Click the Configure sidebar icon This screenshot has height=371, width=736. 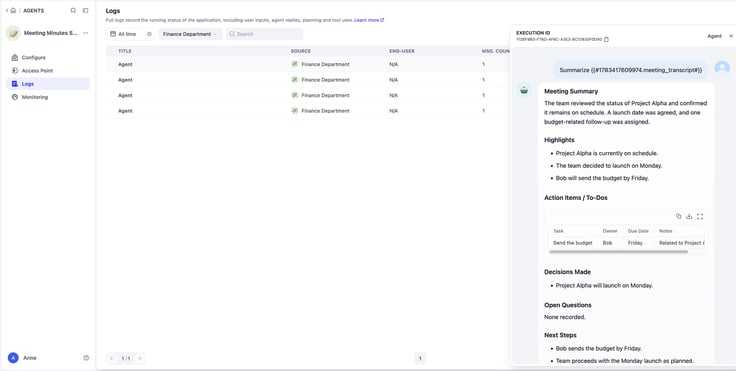click(x=15, y=57)
